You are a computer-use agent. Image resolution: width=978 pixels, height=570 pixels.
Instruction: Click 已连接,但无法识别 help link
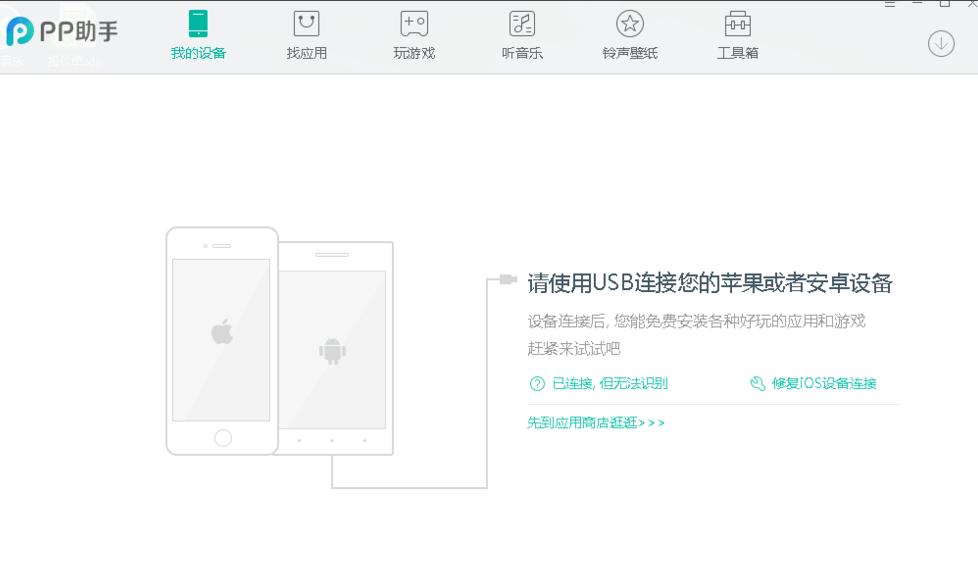610,383
